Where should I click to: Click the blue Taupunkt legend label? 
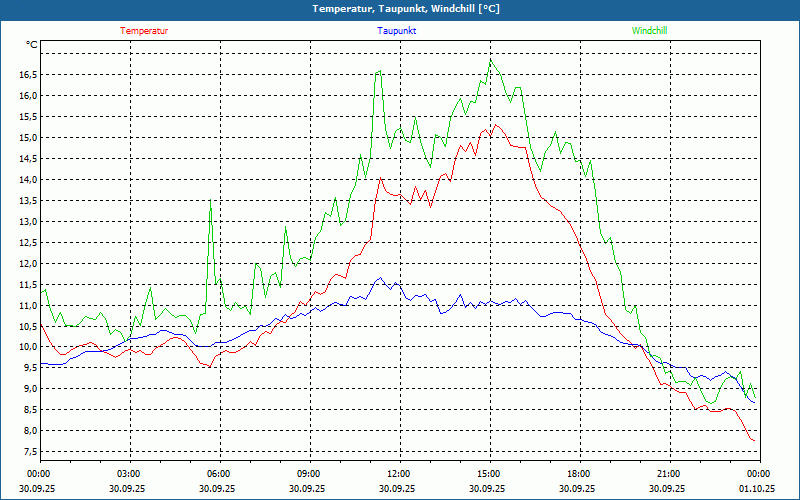pos(396,31)
